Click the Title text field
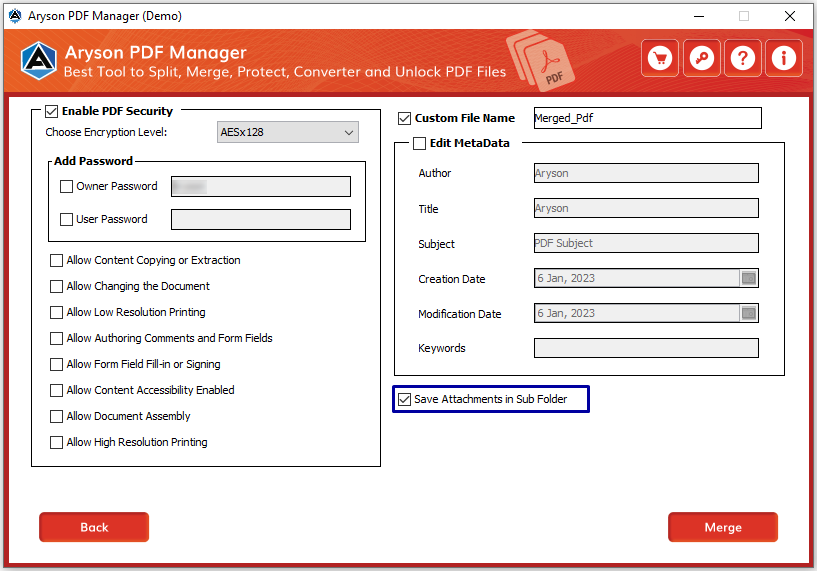Image resolution: width=817 pixels, height=571 pixels. click(x=646, y=208)
